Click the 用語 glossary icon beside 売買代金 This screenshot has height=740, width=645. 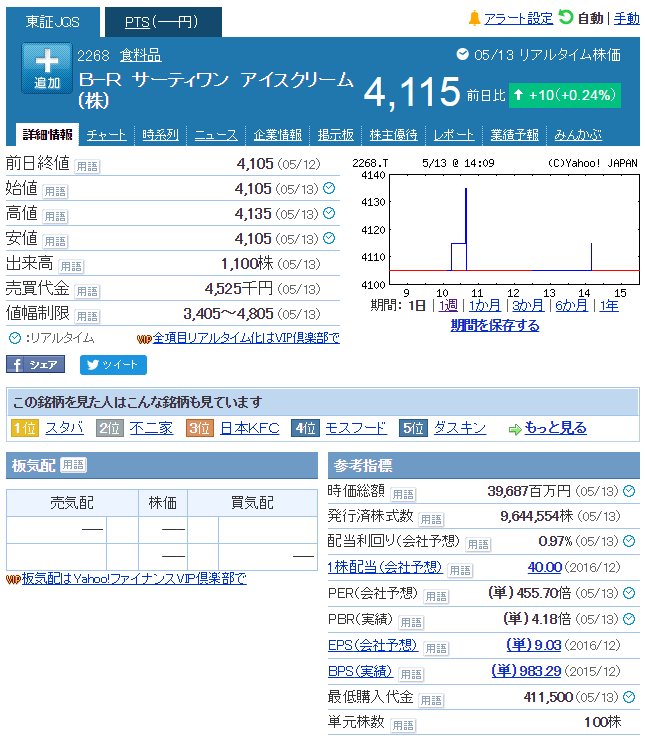87,292
